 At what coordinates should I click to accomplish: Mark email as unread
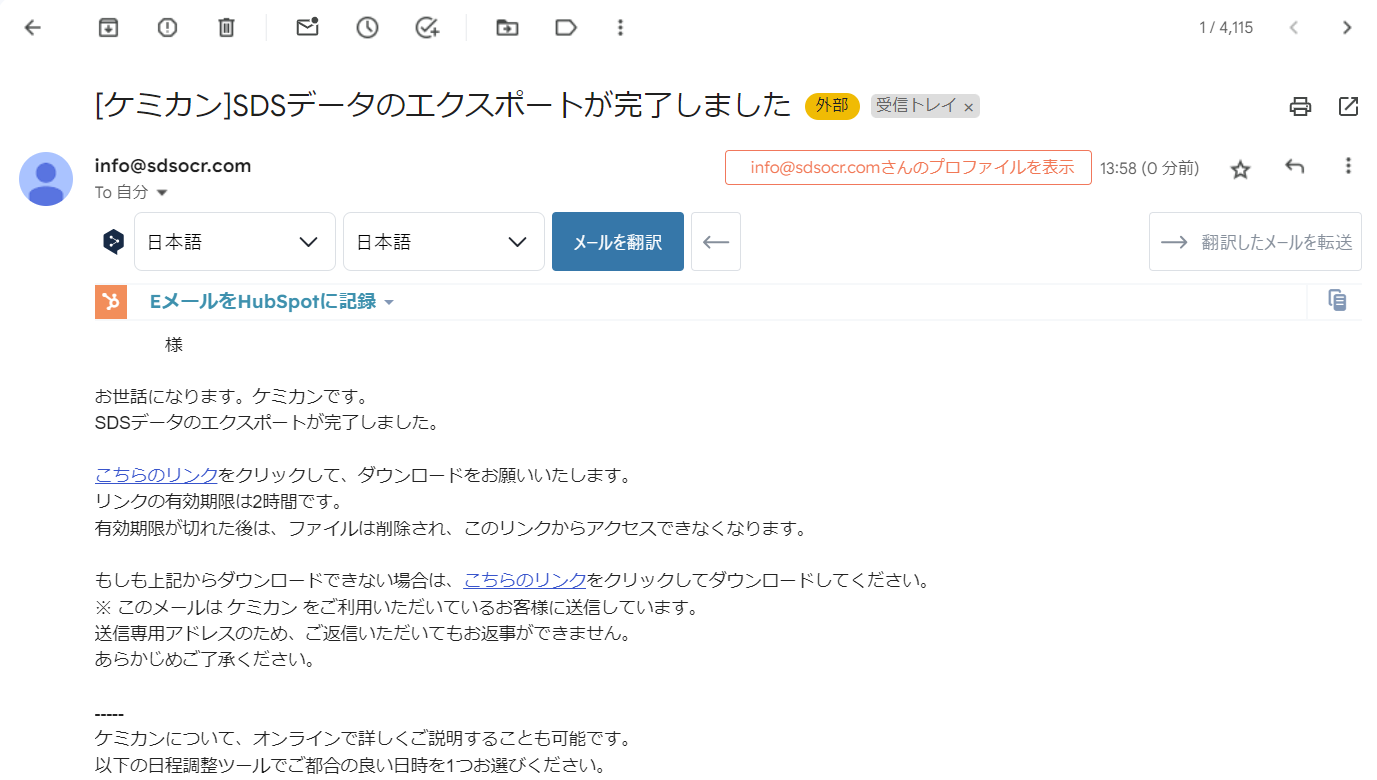[307, 28]
